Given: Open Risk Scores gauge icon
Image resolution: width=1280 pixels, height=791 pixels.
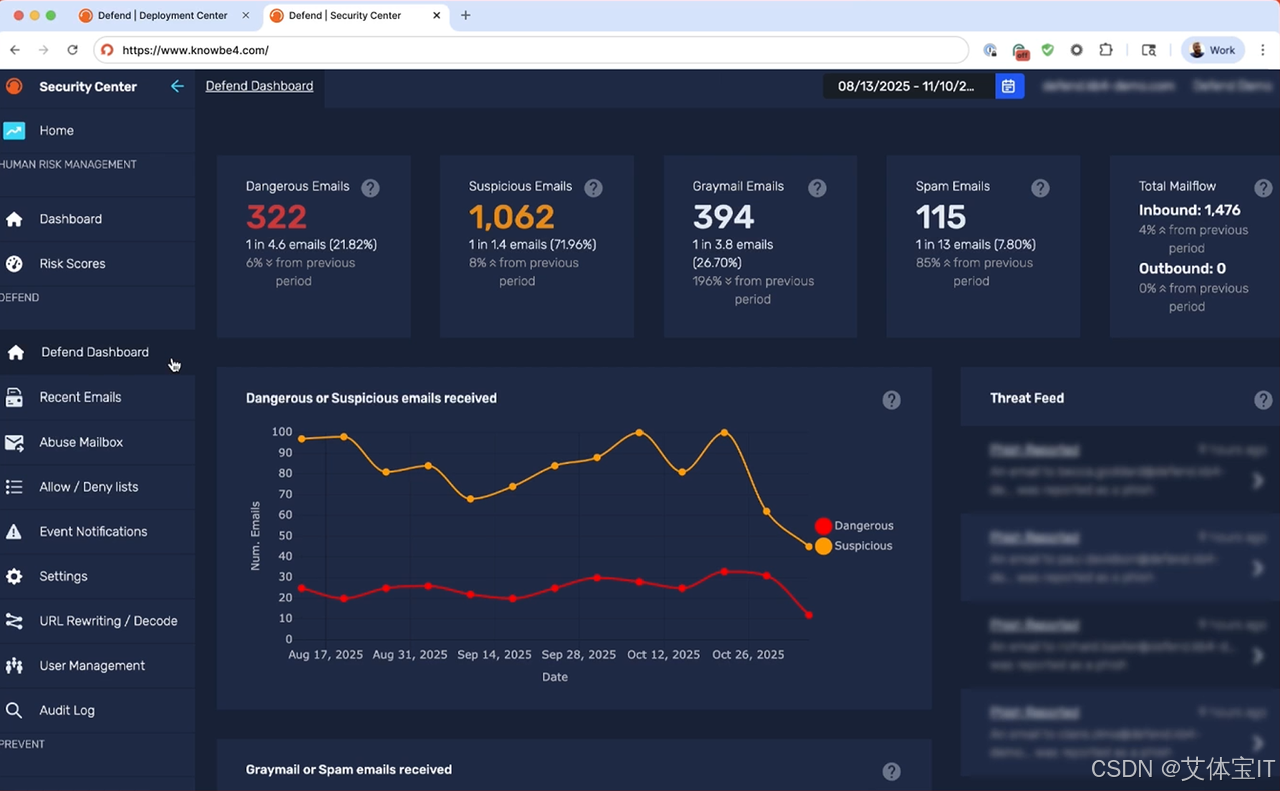Looking at the screenshot, I should 14,264.
